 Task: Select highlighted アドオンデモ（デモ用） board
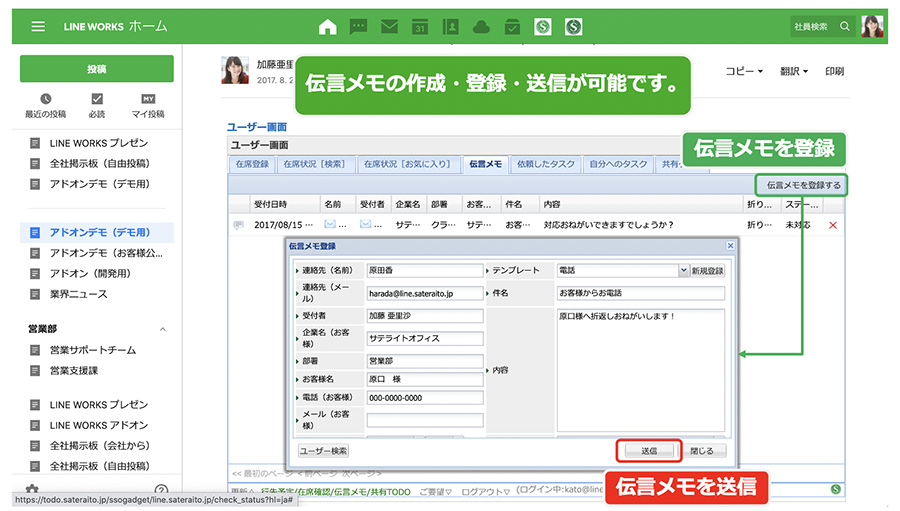(x=96, y=233)
